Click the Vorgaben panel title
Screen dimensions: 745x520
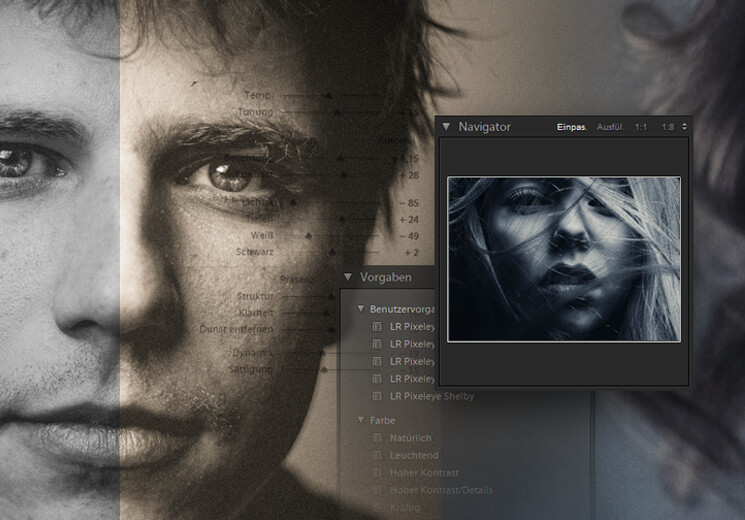click(x=385, y=277)
